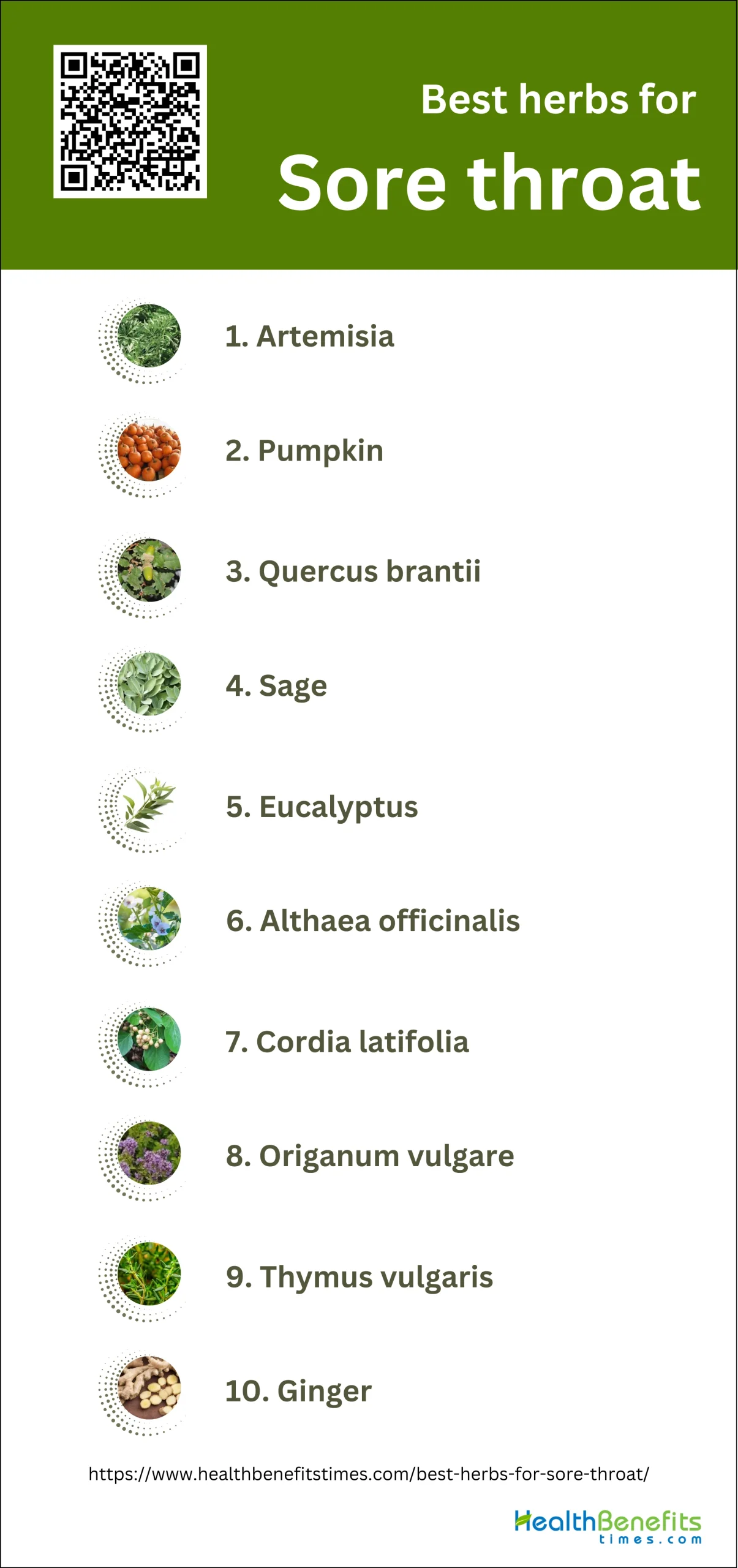Click the purple Origanum vulgare image
The height and width of the screenshot is (1568, 738).
pos(149,1153)
